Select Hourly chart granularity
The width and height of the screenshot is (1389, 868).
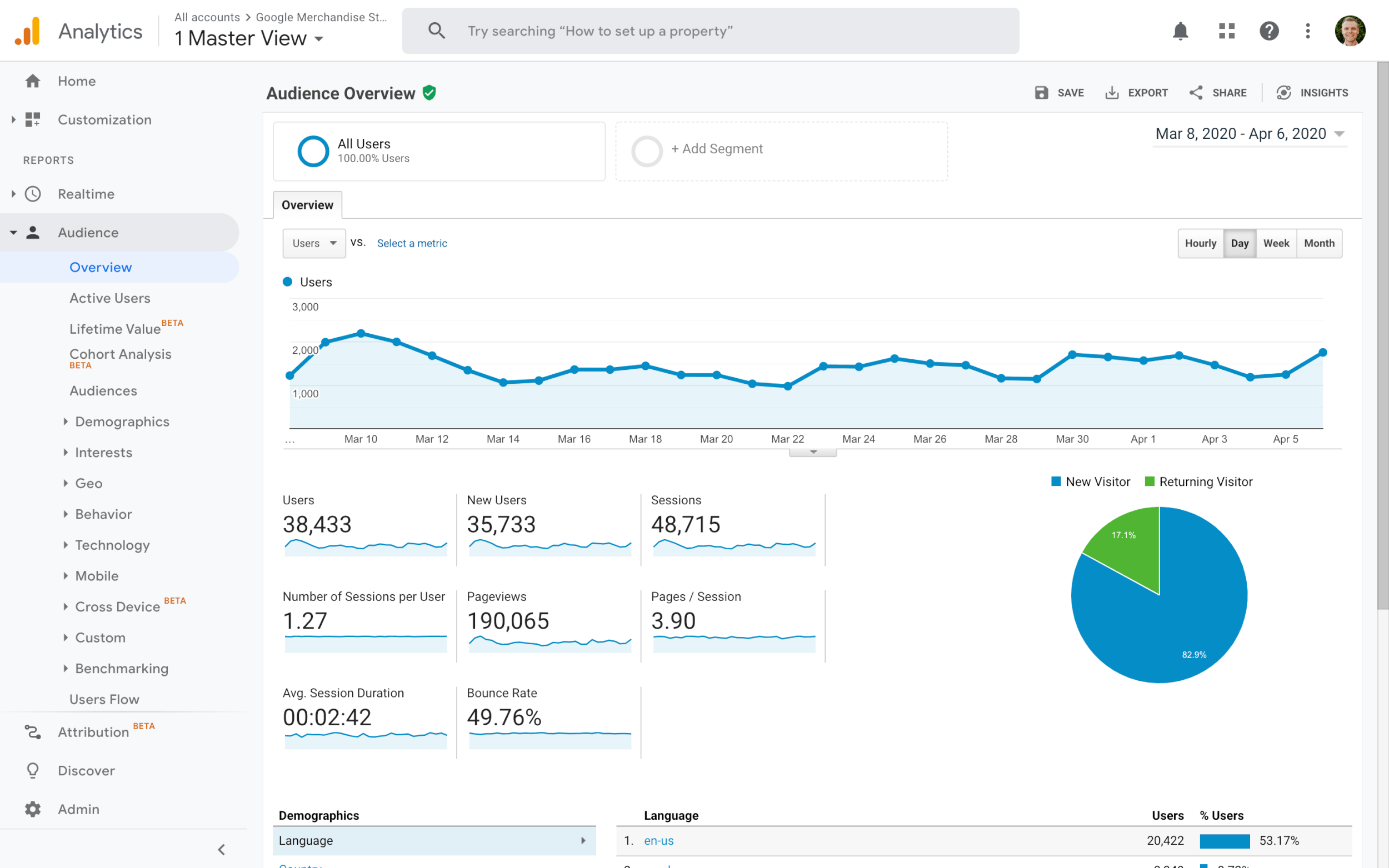coord(1200,243)
